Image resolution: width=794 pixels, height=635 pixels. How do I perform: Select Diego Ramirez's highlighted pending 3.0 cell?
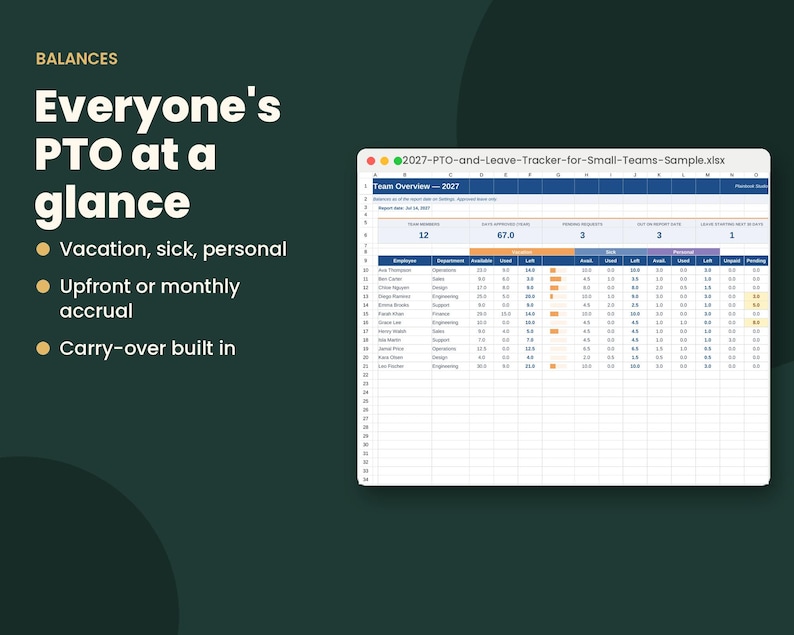[x=756, y=296]
